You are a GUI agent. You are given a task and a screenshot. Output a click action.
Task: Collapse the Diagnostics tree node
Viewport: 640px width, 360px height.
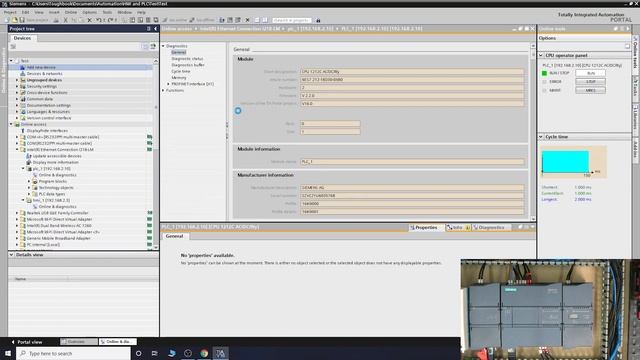coord(163,46)
